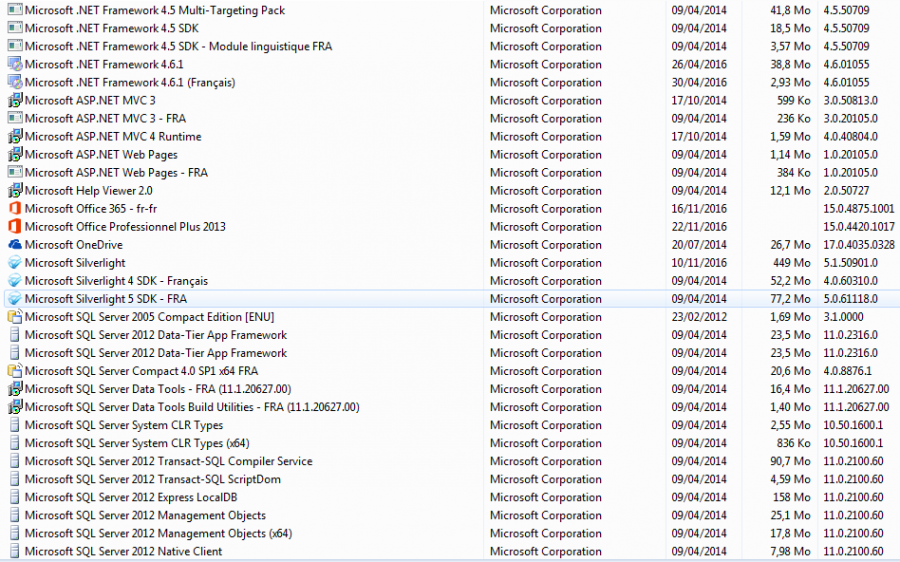Click the Microsoft OneDrive cloud icon
The width and height of the screenshot is (900, 562).
14,245
